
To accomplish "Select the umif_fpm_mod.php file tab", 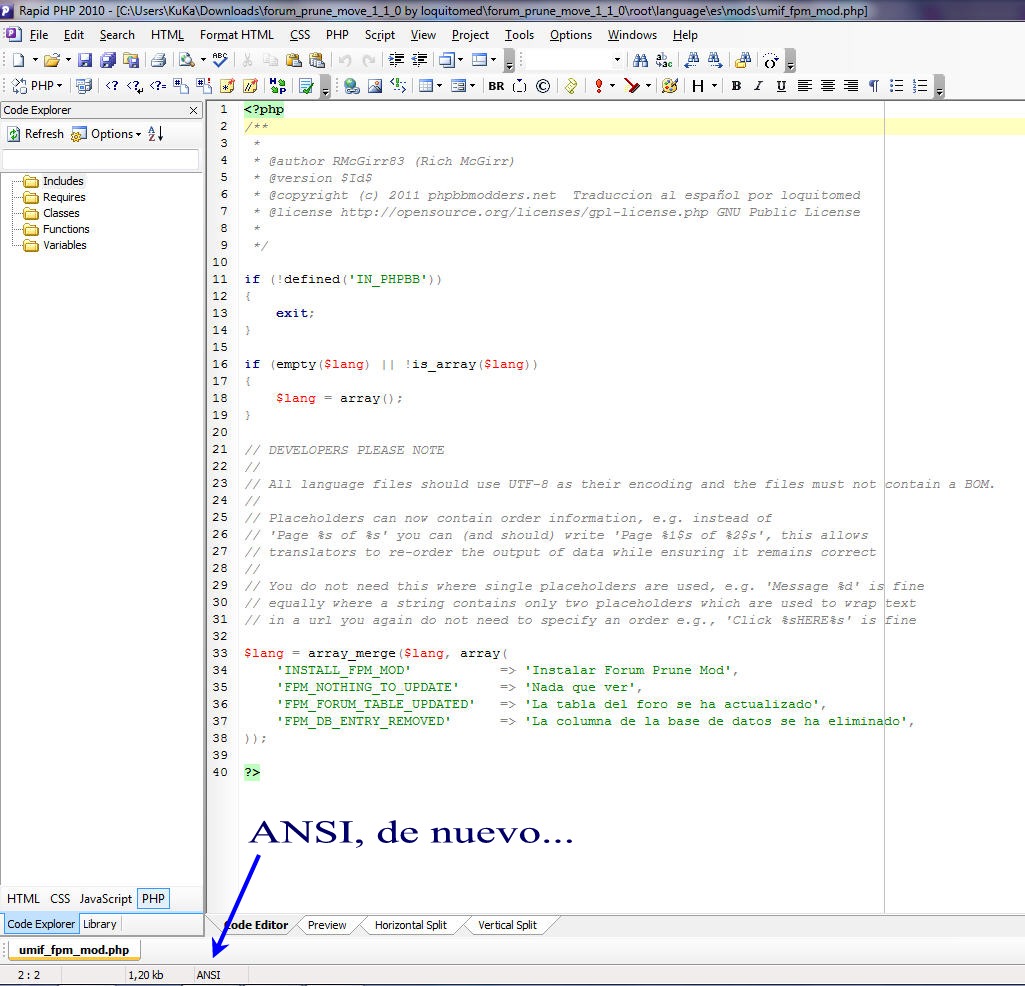I will tap(74, 950).
